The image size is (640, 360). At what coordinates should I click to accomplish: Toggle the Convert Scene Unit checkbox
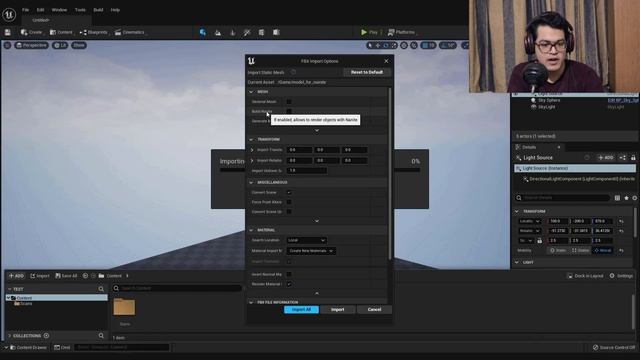point(289,212)
